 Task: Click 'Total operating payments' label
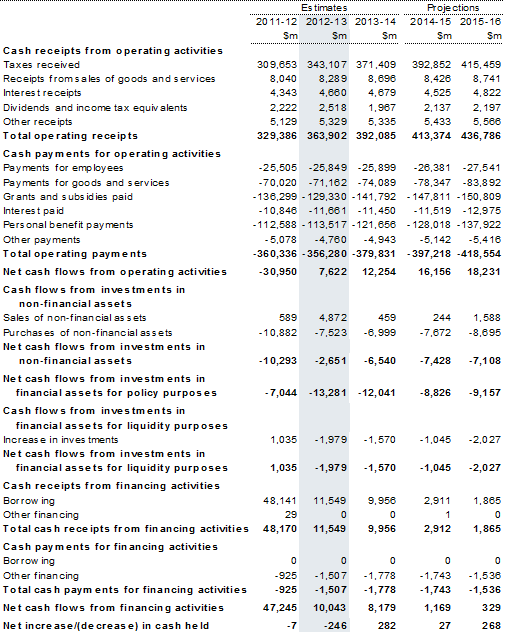click(75, 254)
